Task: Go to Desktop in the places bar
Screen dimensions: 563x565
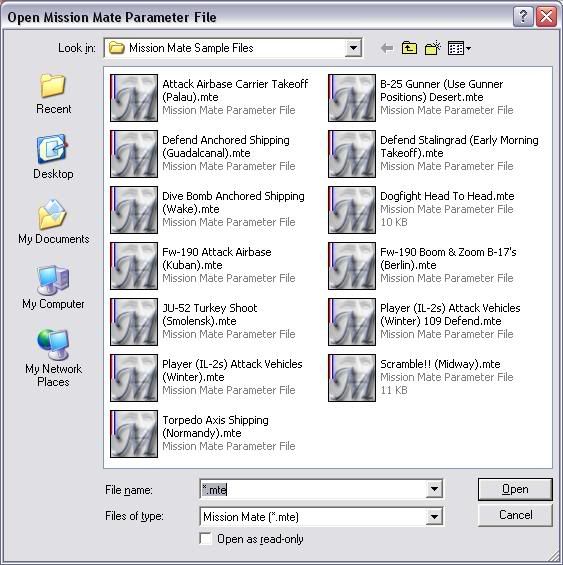Action: (x=53, y=156)
